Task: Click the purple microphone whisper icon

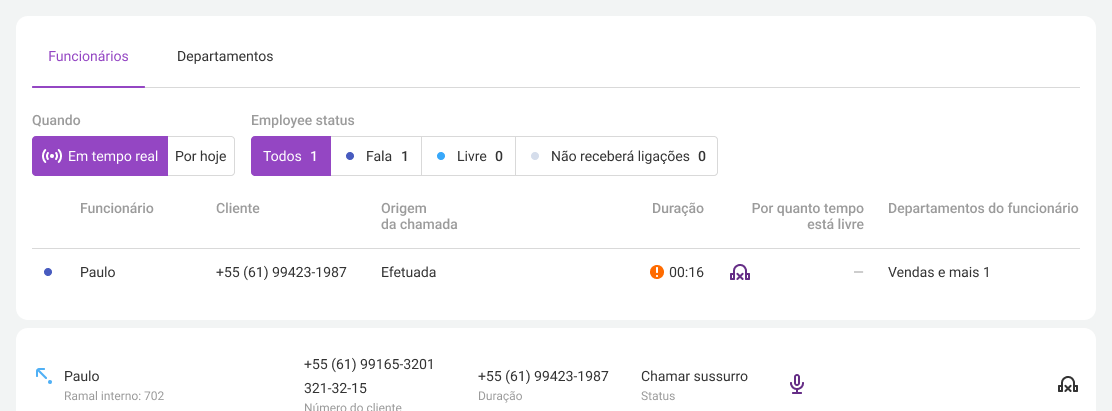Action: tap(796, 384)
